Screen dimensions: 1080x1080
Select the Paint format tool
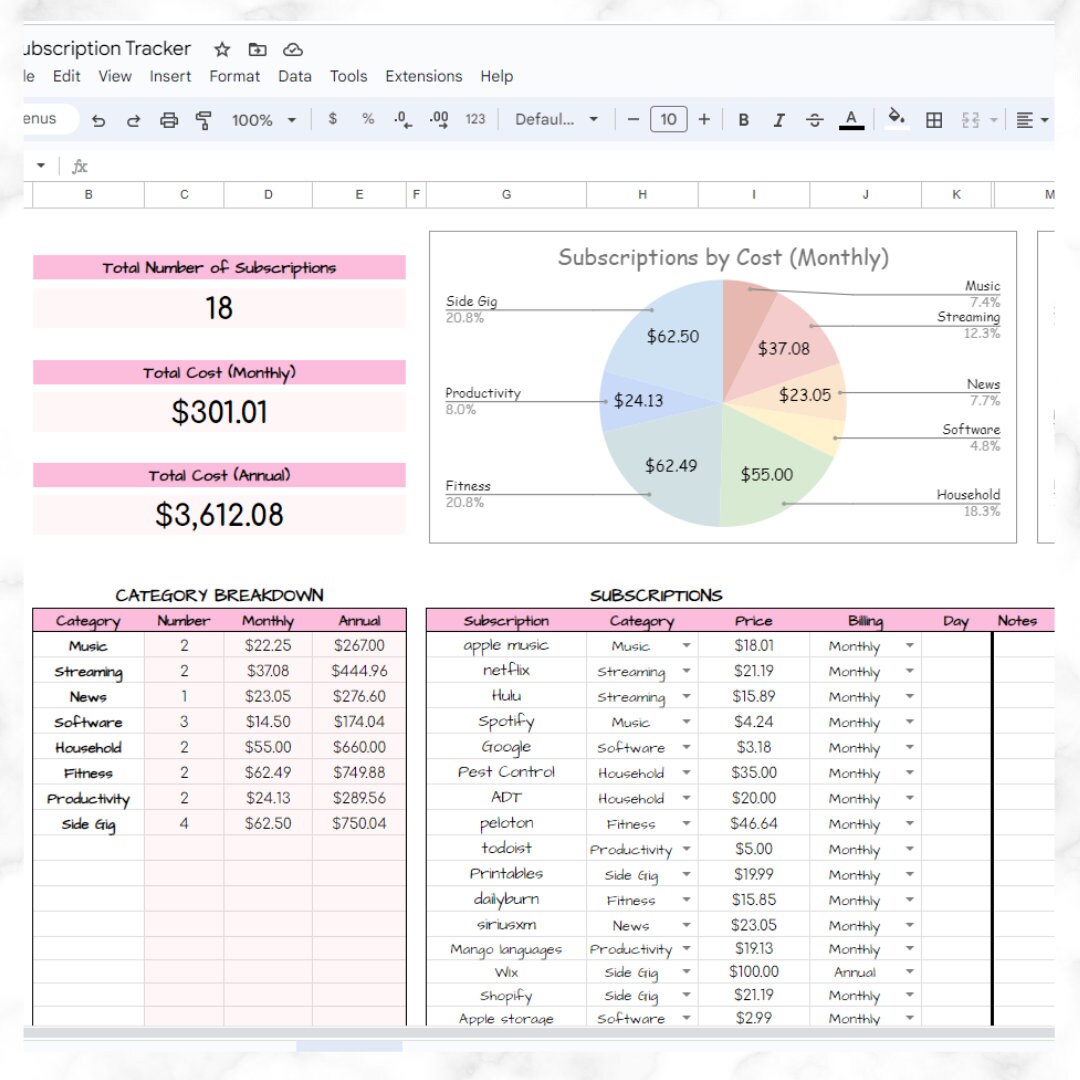click(x=203, y=119)
